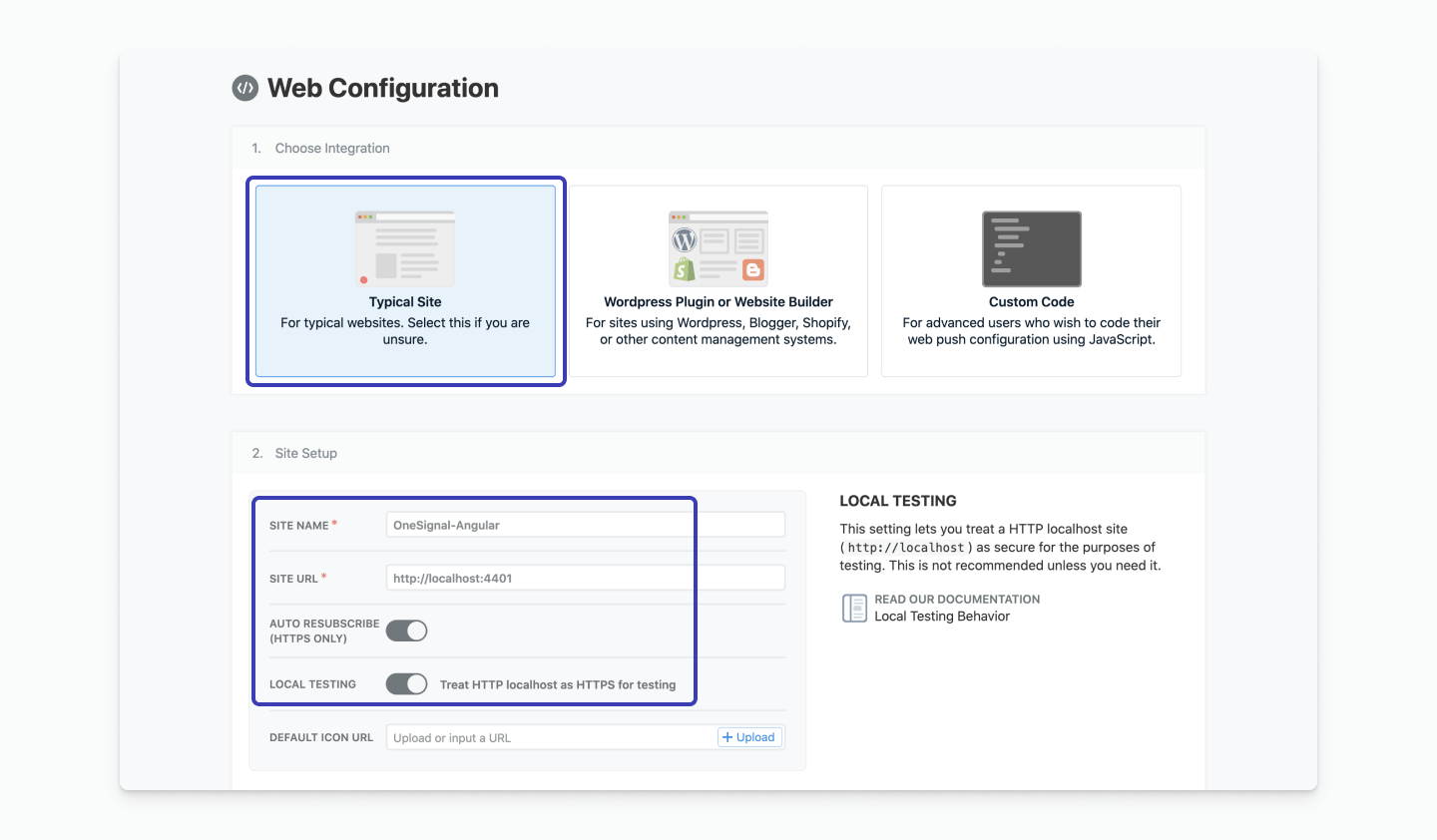Click 'Treat HTTP localhost as HTTPS for testing' text
The image size is (1437, 840).
[558, 684]
